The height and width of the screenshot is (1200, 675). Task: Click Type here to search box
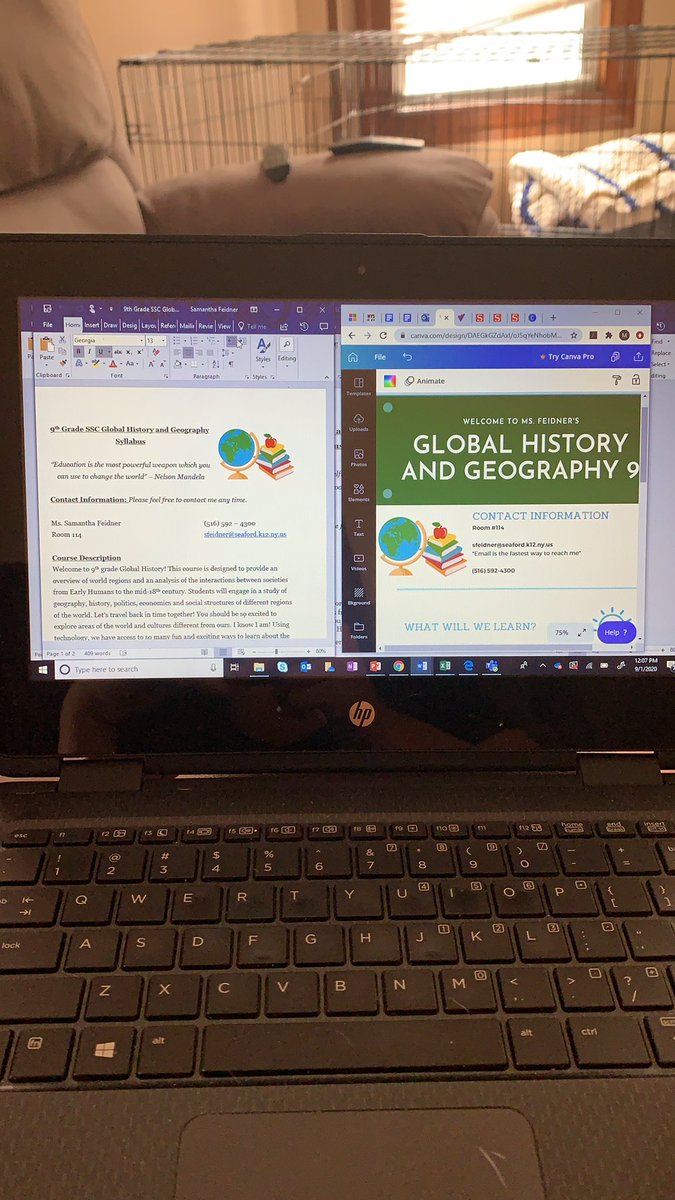(x=140, y=668)
